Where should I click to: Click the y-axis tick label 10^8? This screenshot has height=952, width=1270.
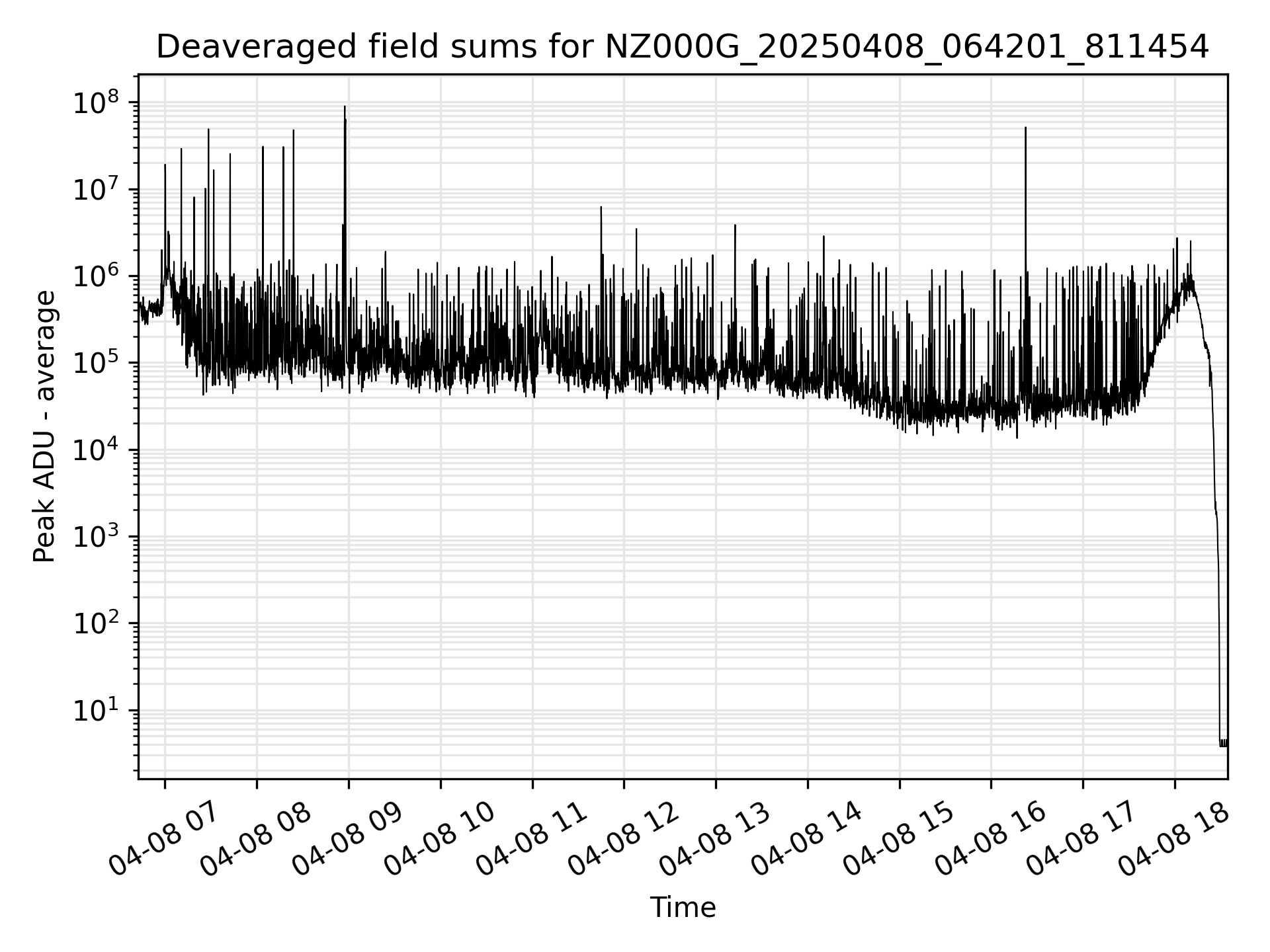pos(96,104)
